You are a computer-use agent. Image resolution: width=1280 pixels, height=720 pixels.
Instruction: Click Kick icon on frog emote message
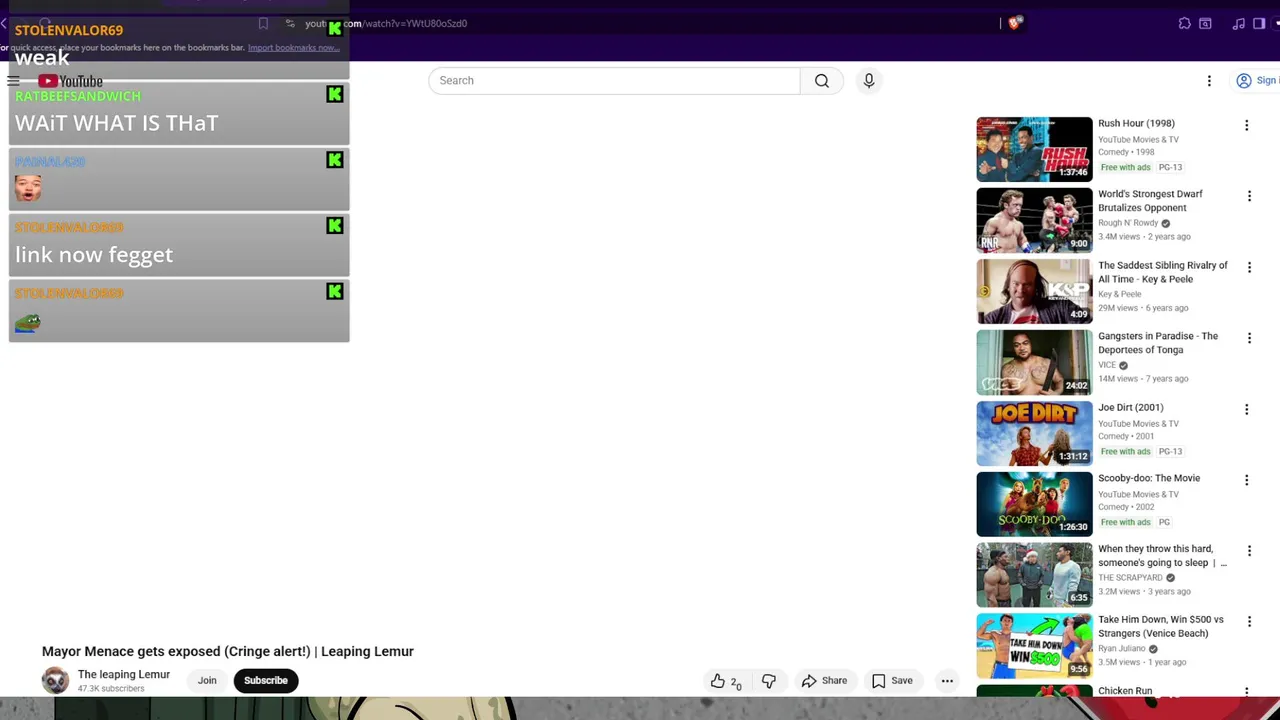(x=335, y=292)
